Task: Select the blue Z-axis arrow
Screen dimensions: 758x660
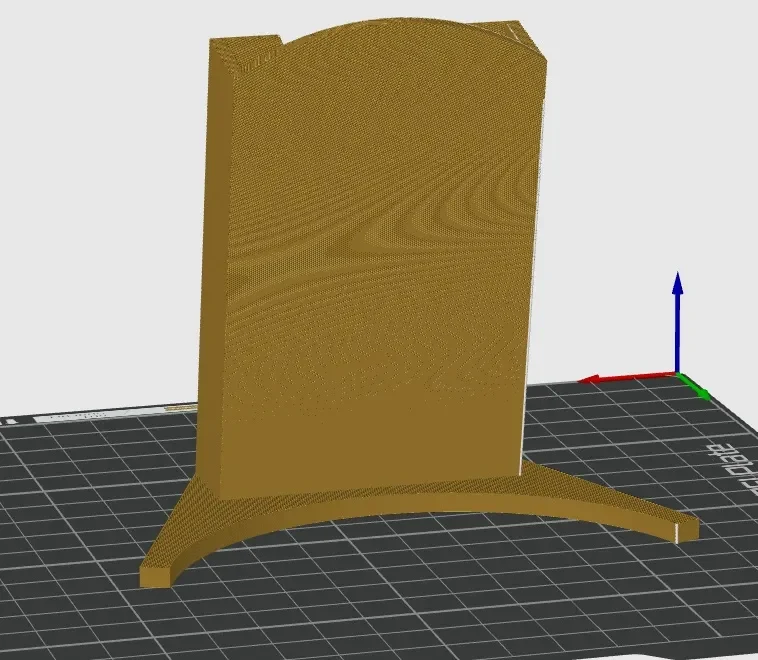Action: point(677,322)
